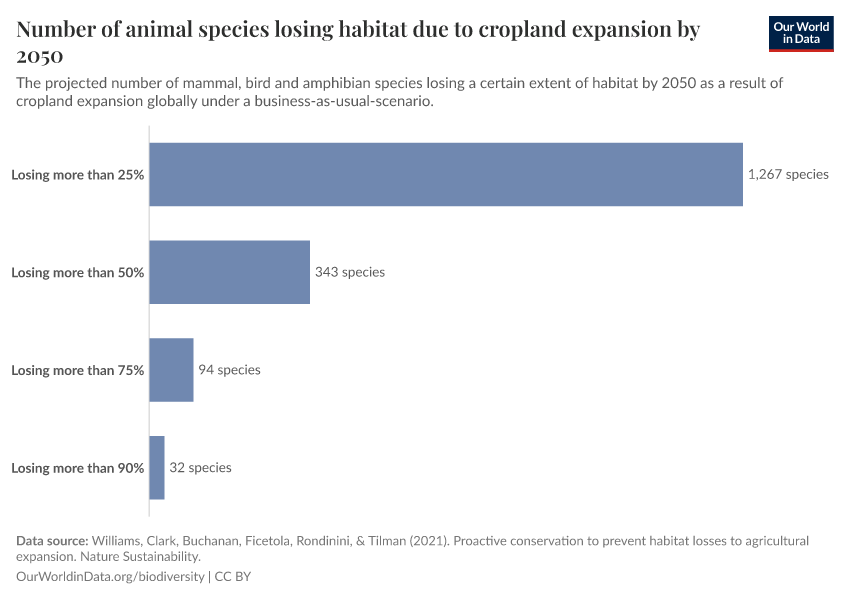The height and width of the screenshot is (600, 850).
Task: Open the OurWorldinData.org/biodiversity link
Action: coord(110,577)
